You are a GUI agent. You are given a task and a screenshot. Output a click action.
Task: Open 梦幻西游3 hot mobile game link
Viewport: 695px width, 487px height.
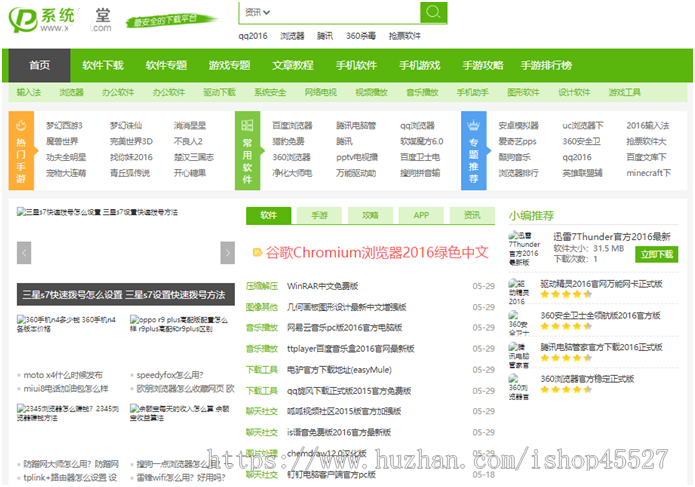point(64,125)
